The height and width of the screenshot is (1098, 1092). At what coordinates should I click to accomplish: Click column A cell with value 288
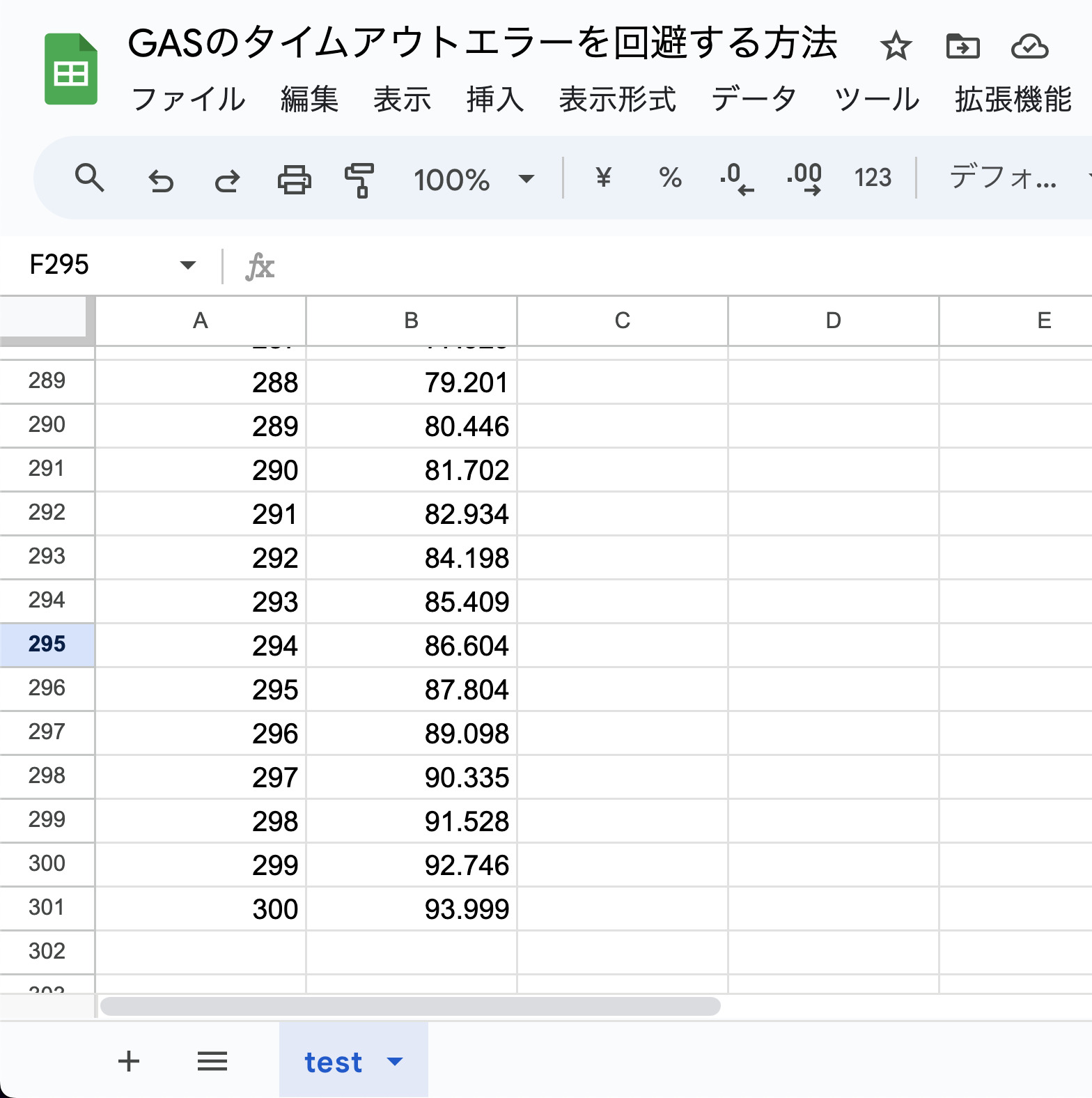tap(201, 382)
